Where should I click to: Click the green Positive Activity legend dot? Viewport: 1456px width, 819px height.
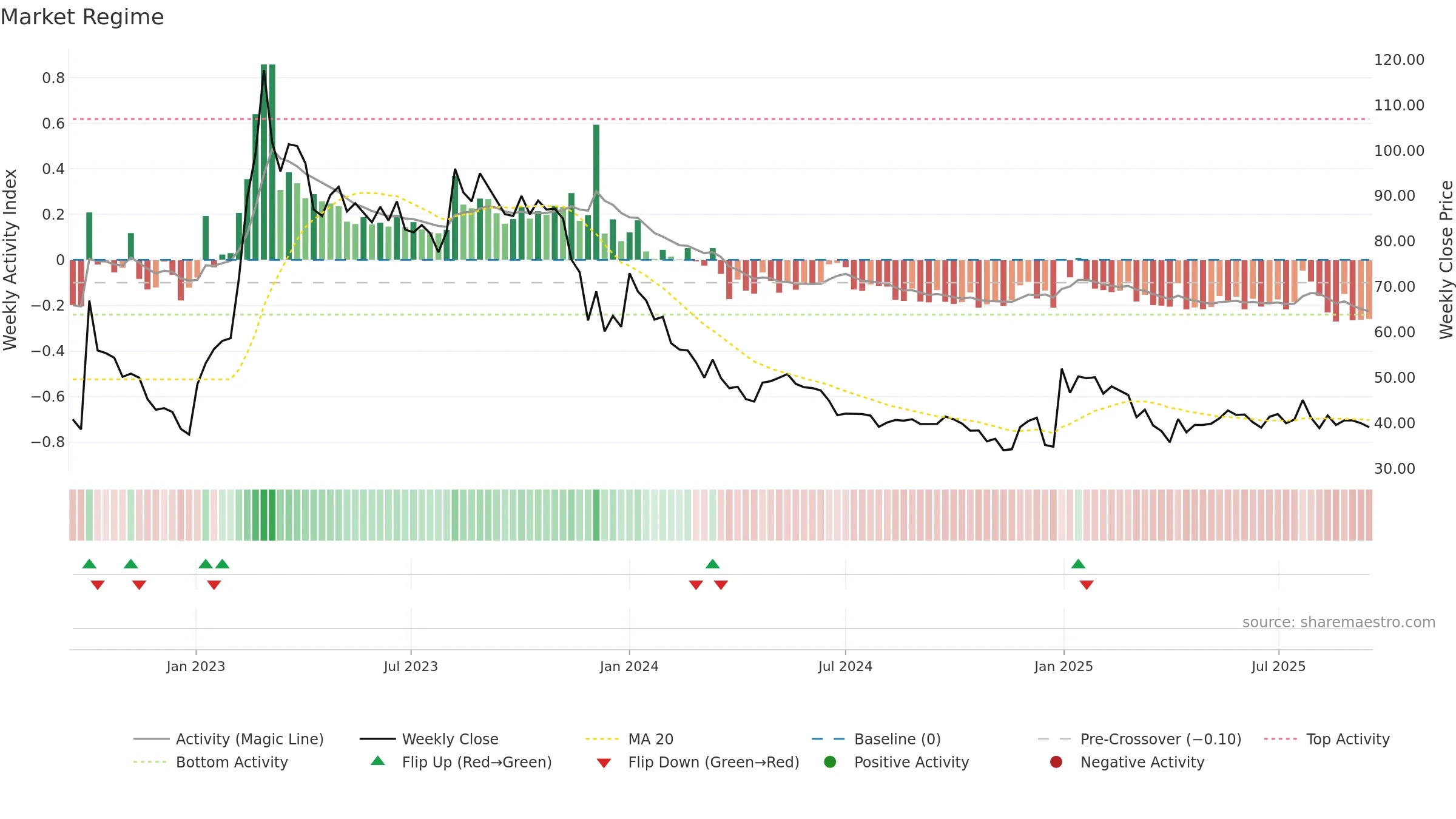coord(831,762)
